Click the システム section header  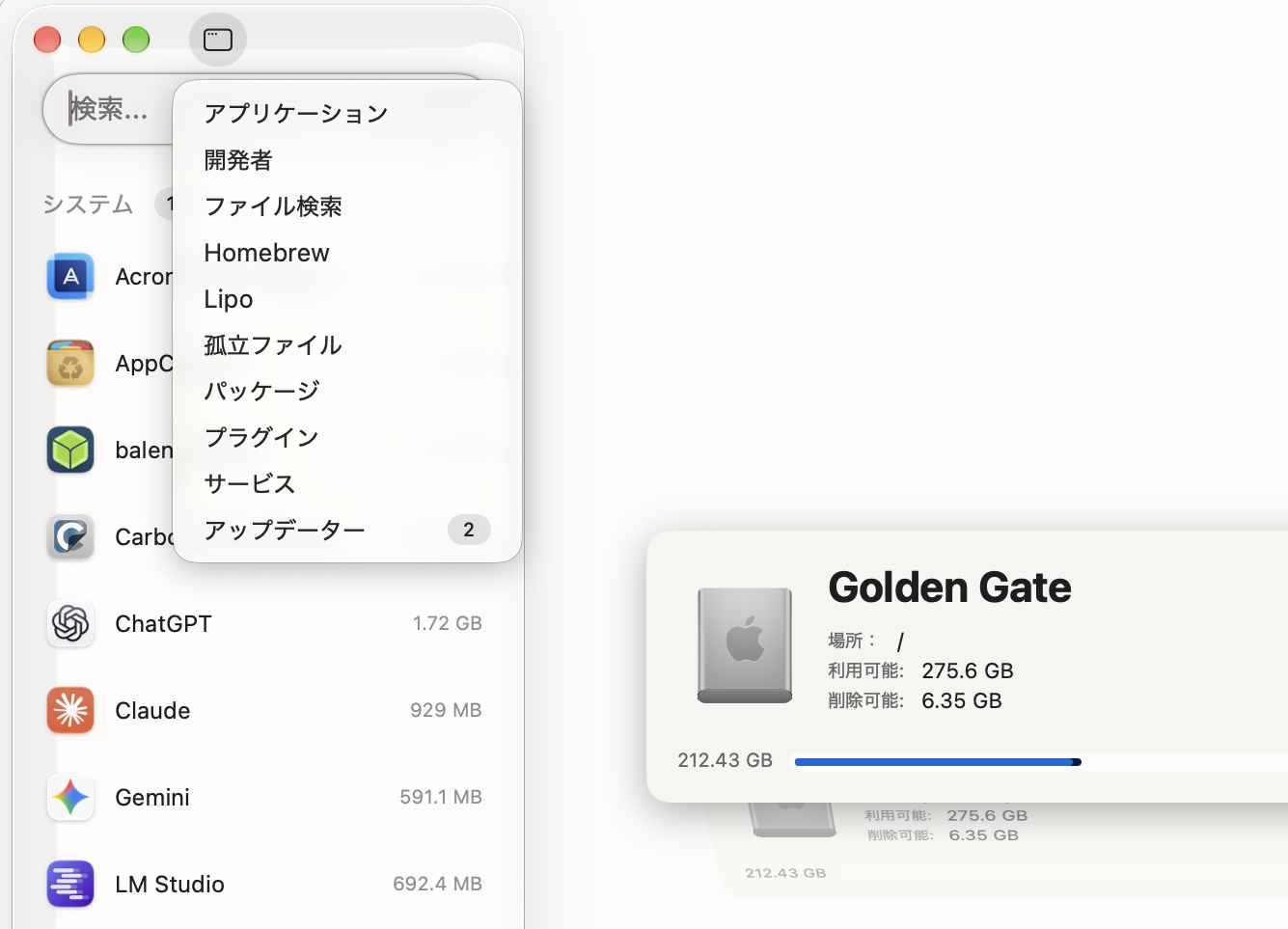tap(88, 205)
